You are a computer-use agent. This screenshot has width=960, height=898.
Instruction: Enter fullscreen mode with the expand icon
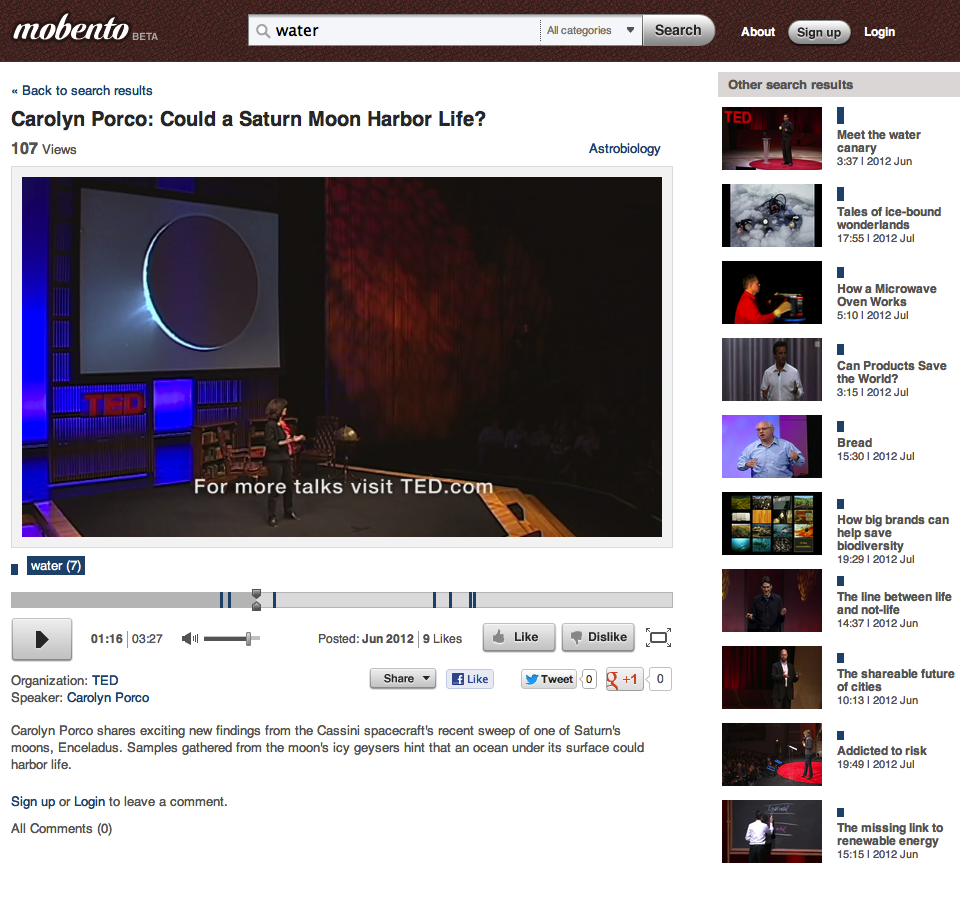pos(658,637)
